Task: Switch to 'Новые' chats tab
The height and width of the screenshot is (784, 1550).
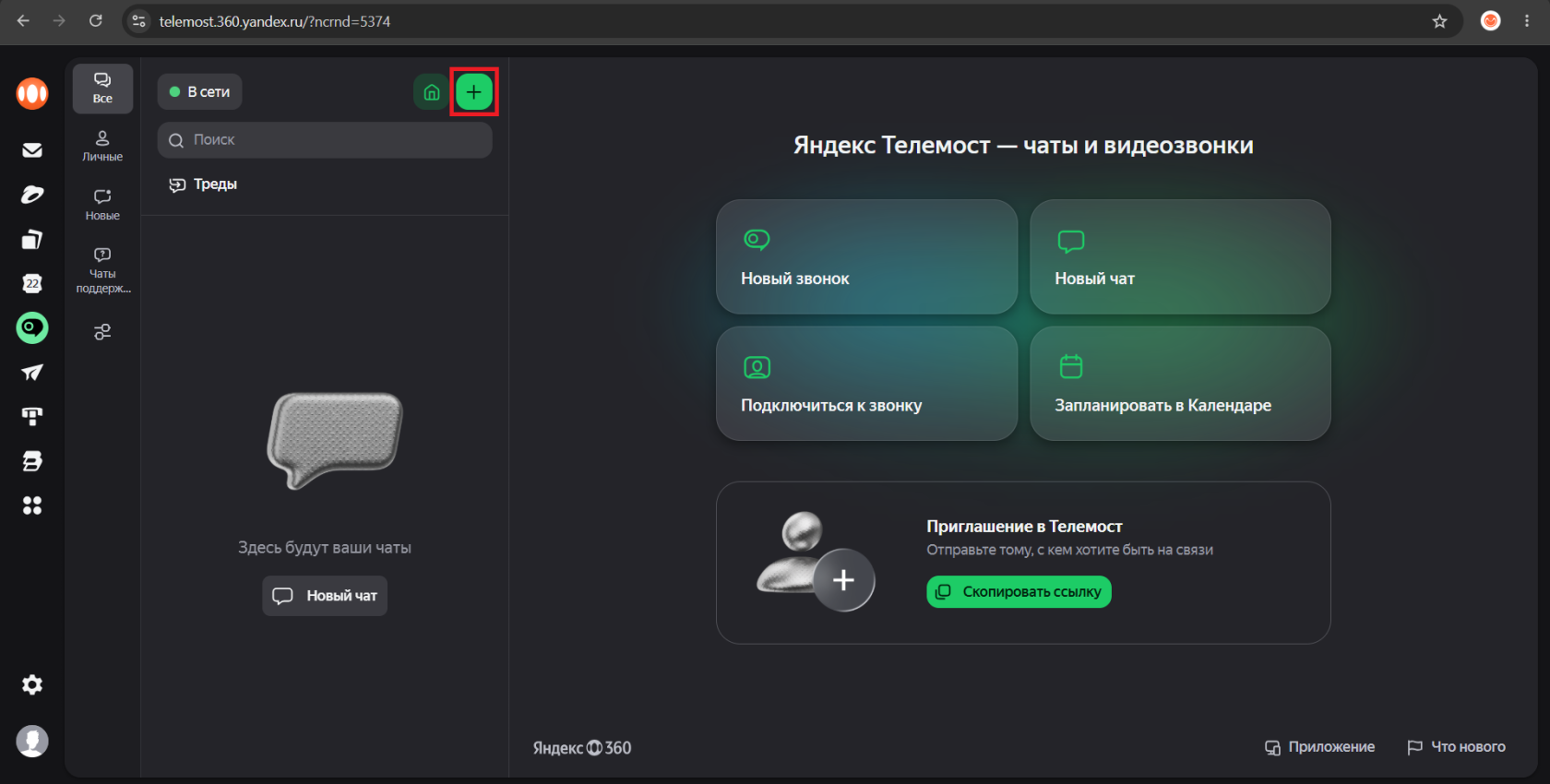Action: pos(102,205)
